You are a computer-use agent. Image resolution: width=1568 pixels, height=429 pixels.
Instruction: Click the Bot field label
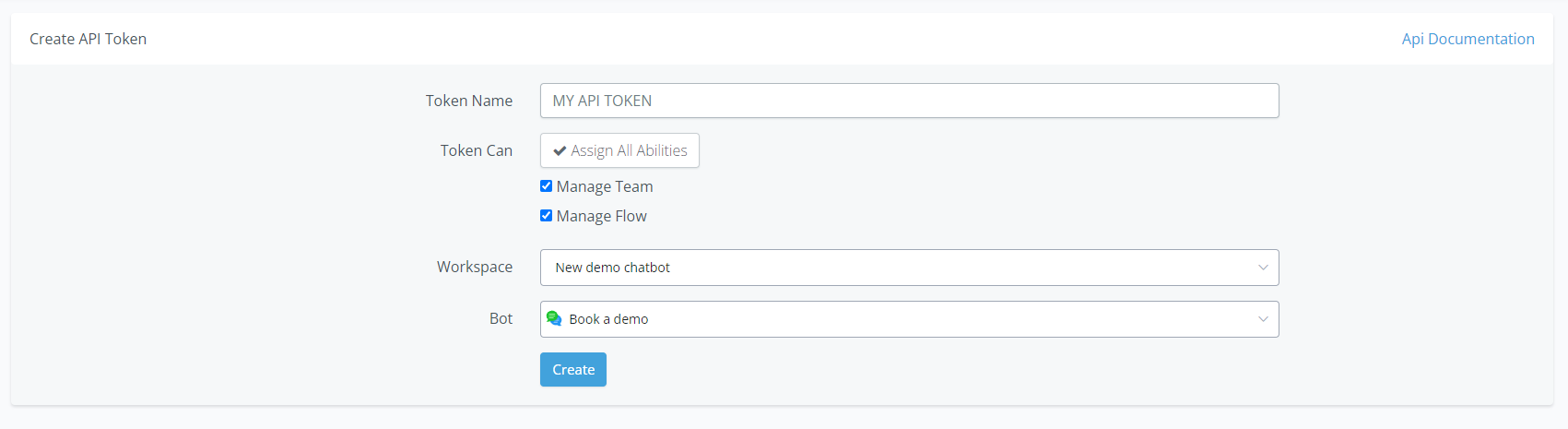pyautogui.click(x=501, y=318)
